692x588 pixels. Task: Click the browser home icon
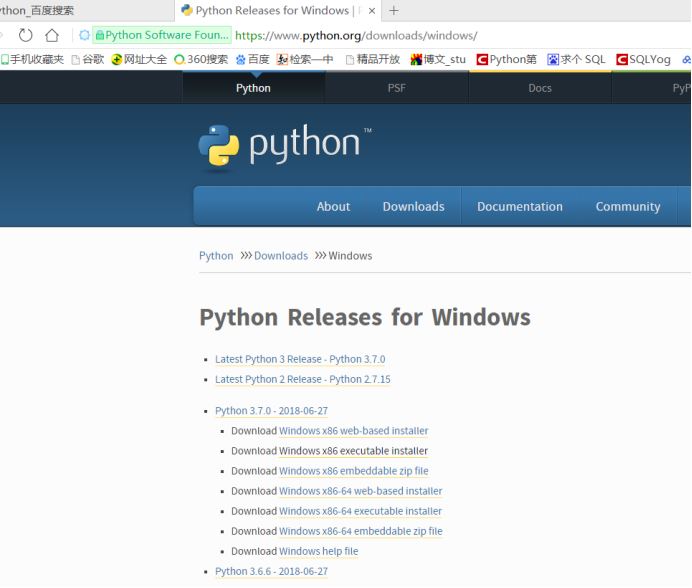(x=52, y=35)
